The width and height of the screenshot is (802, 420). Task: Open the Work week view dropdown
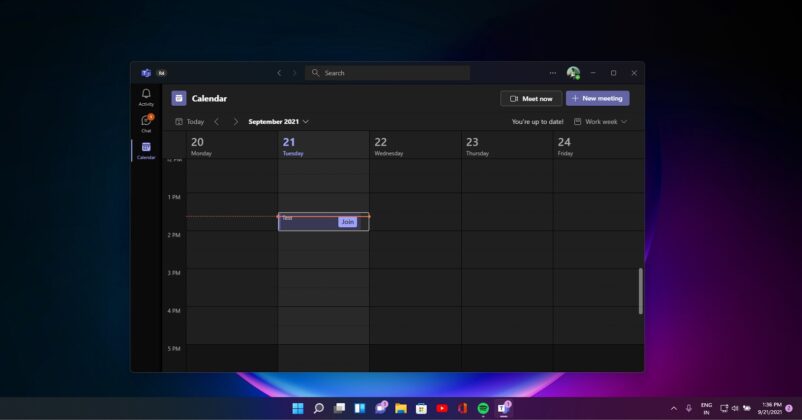(600, 122)
